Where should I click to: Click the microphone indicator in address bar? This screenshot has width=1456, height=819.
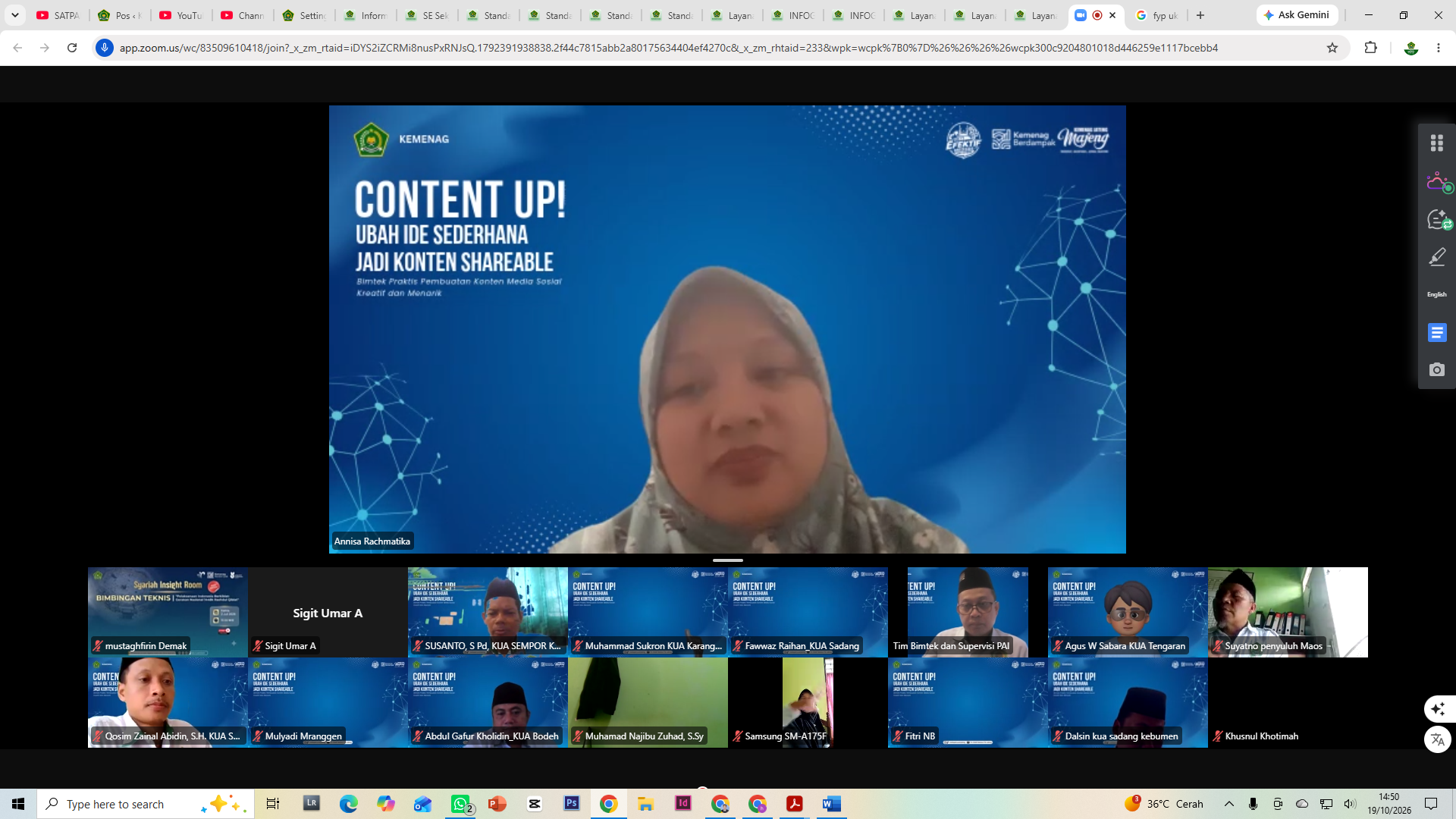click(x=105, y=48)
